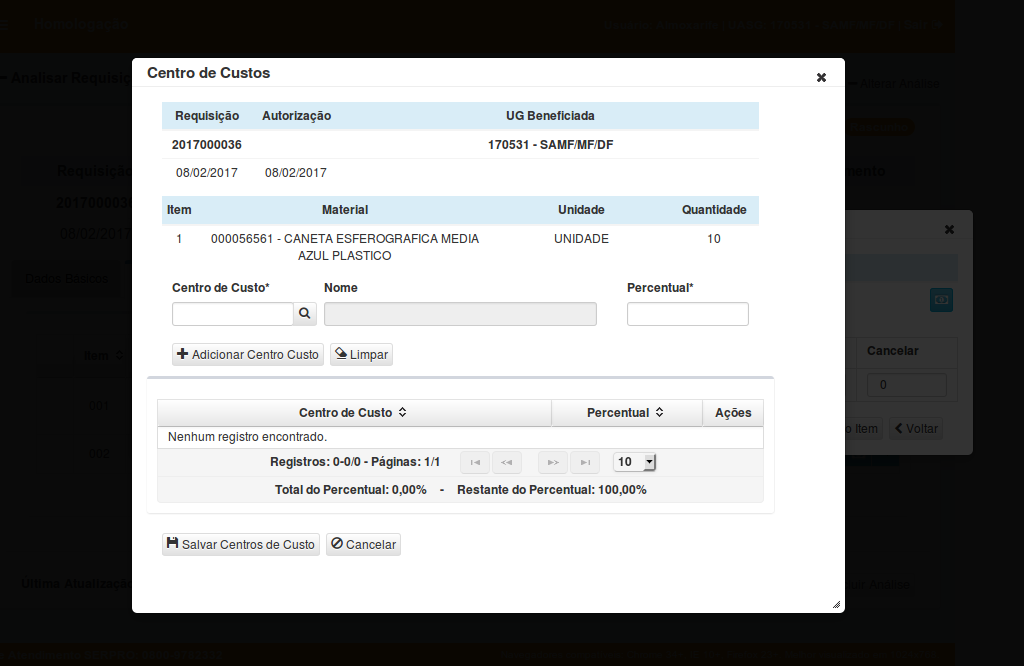Click the Quantidade column header
1024x666 pixels.
[x=714, y=210]
